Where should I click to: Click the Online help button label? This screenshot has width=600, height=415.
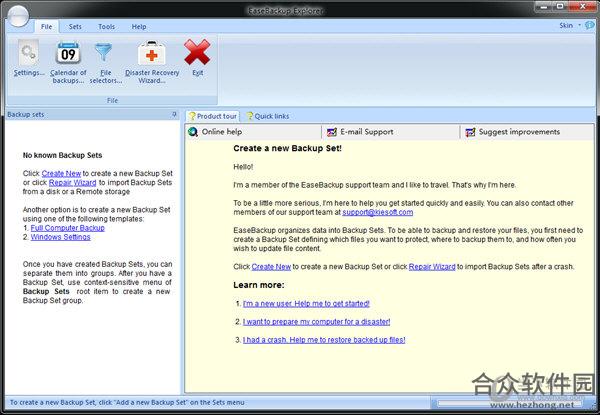[222, 132]
